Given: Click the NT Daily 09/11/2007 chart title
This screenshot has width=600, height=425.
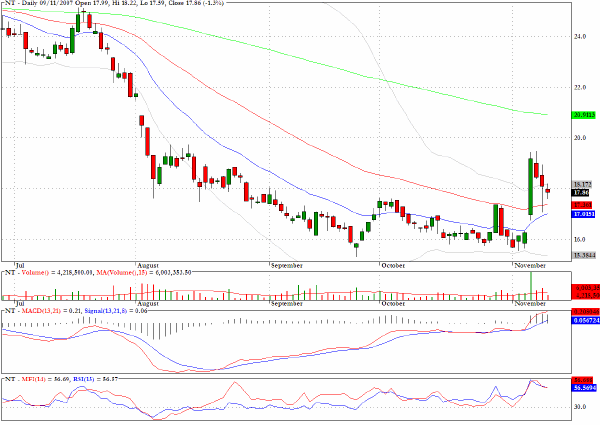Looking at the screenshot, I should point(115,3).
